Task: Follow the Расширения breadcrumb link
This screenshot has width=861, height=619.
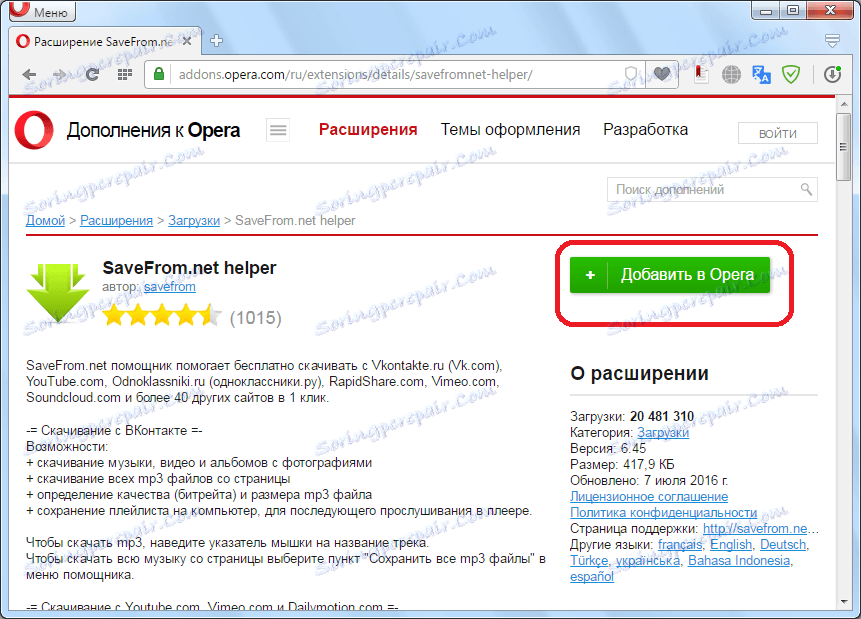Action: [116, 221]
